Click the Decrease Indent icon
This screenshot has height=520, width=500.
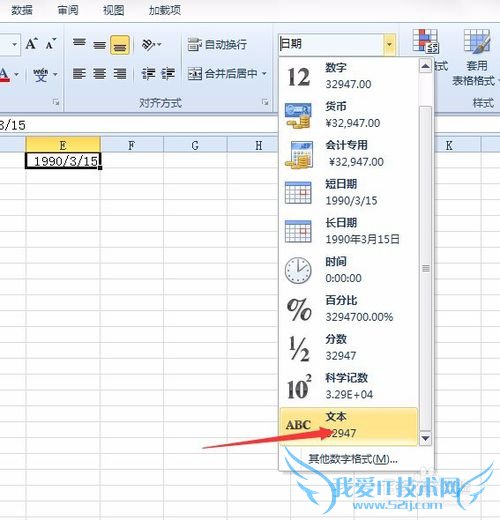pos(148,73)
